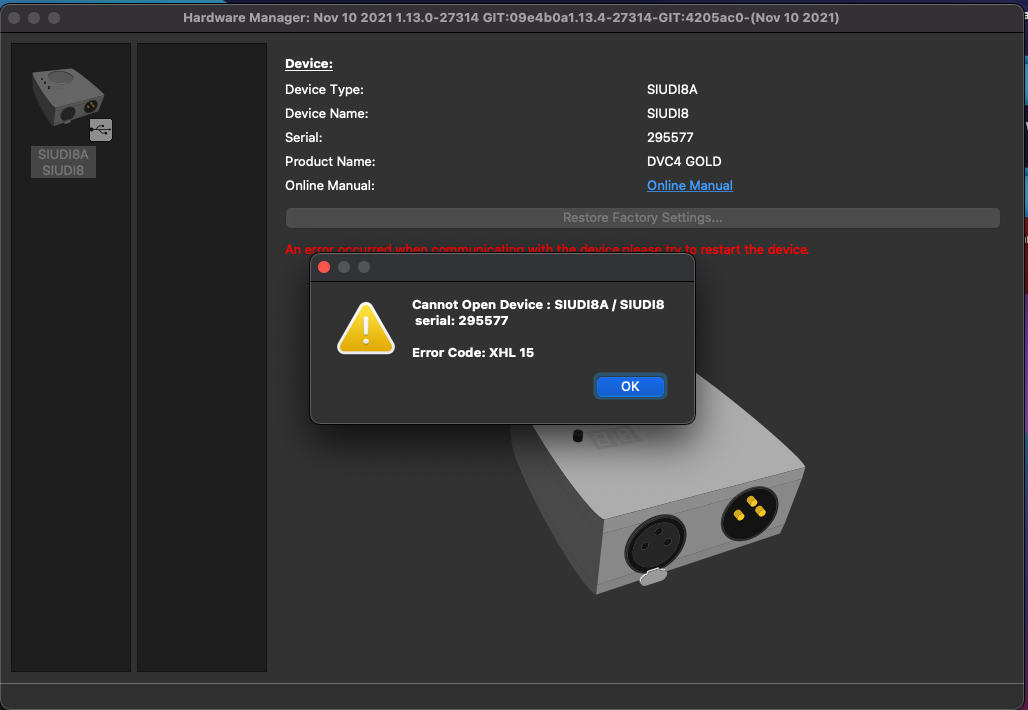Click Restore Factory Settings button
Screen dimensions: 1028x710
[x=642, y=218]
